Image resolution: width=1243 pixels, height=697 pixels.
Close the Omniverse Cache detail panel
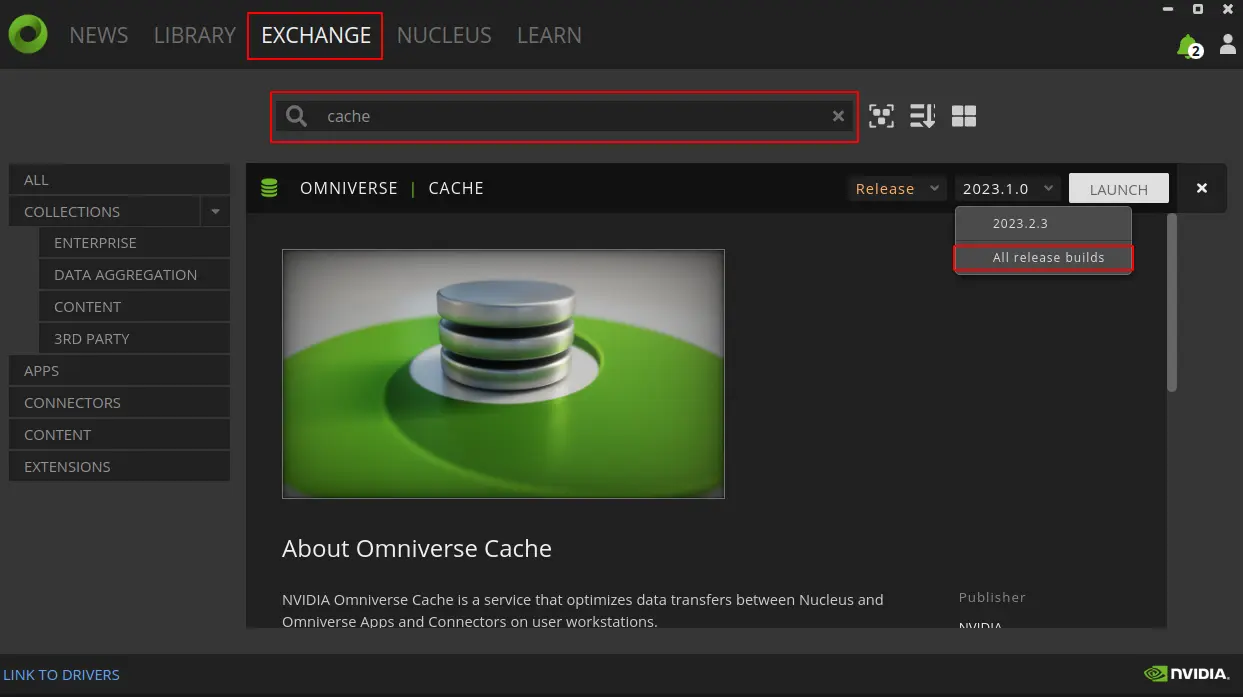(x=1202, y=188)
